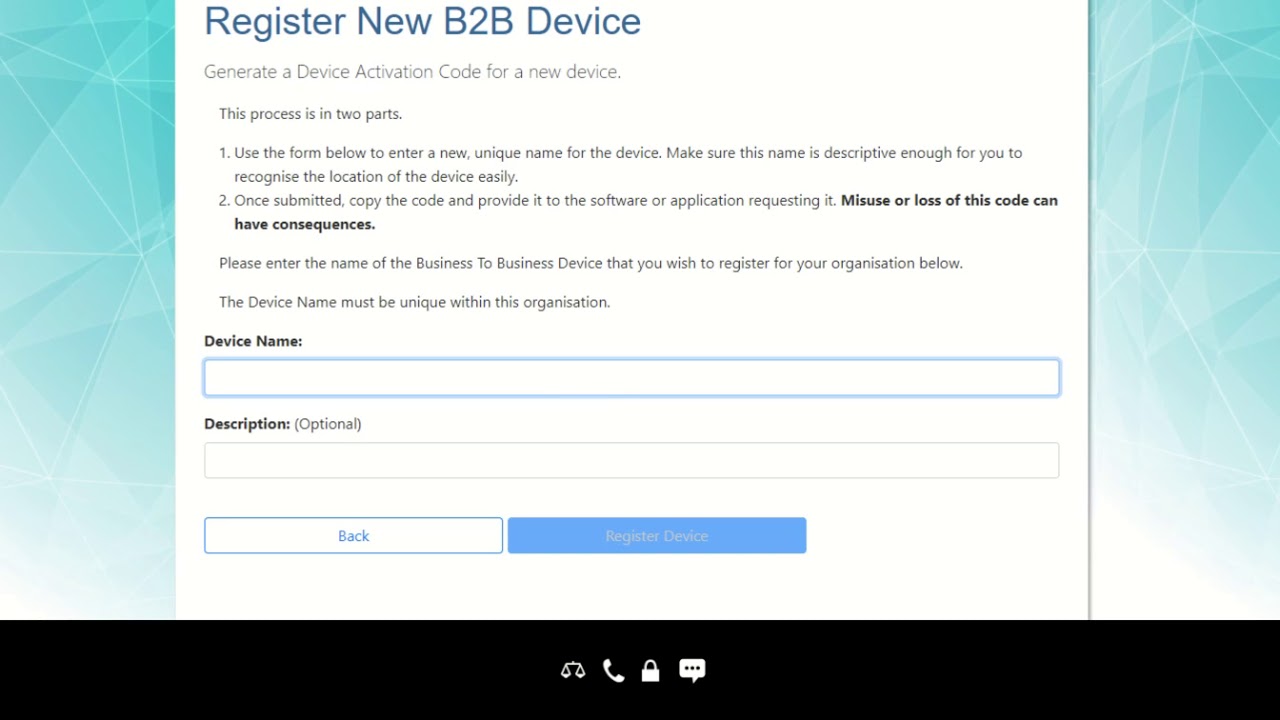Open the phone contact icon
Viewport: 1280px width, 720px height.
(x=614, y=670)
